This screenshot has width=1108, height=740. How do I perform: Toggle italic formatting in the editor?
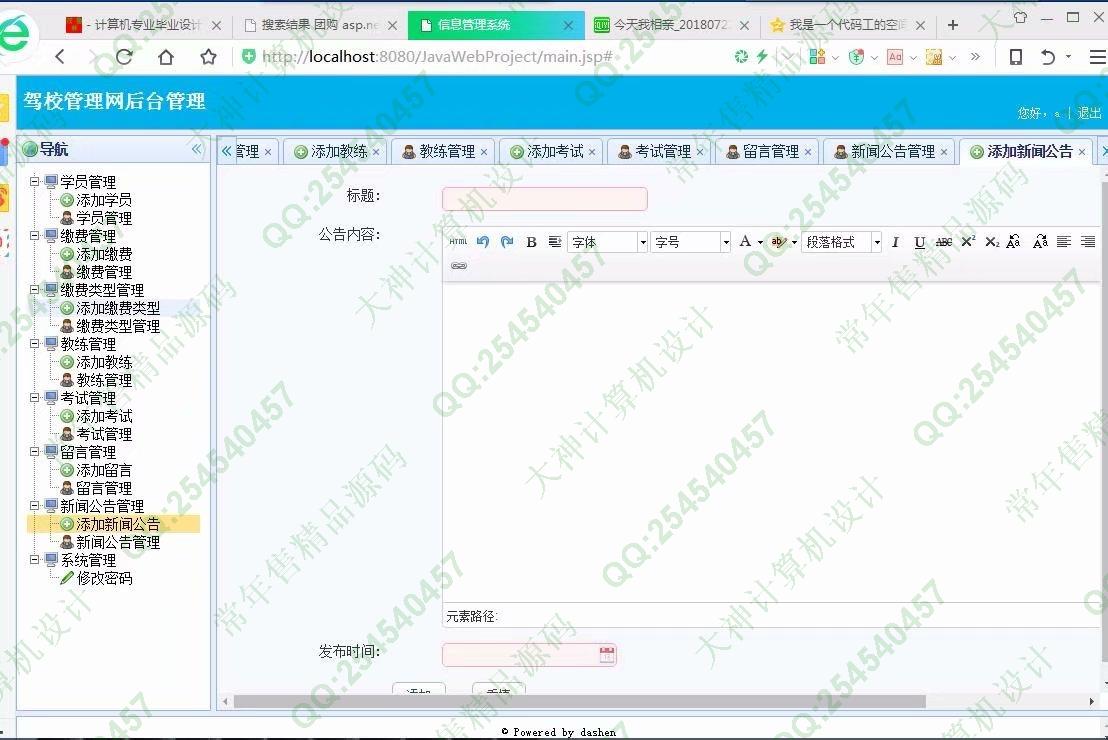coord(895,242)
